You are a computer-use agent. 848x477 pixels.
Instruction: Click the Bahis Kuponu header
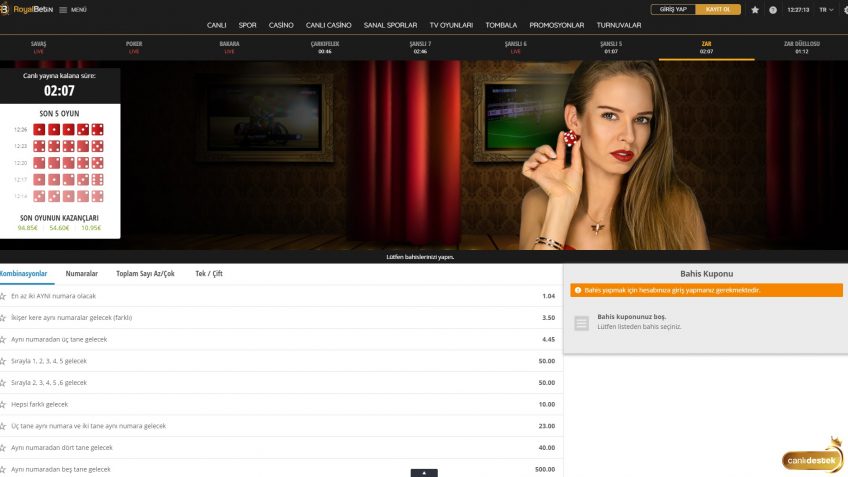pyautogui.click(x=706, y=274)
